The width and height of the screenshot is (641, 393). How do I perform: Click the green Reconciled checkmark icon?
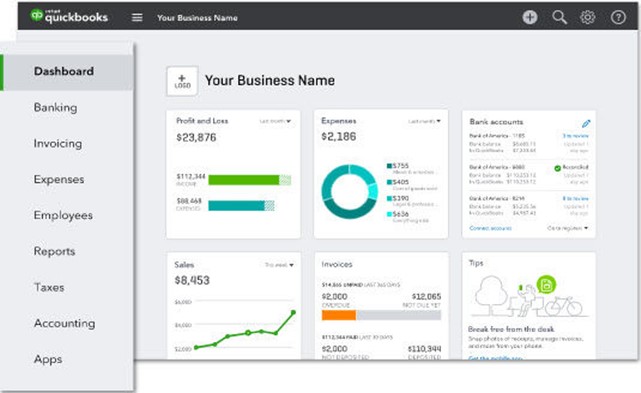pos(558,168)
